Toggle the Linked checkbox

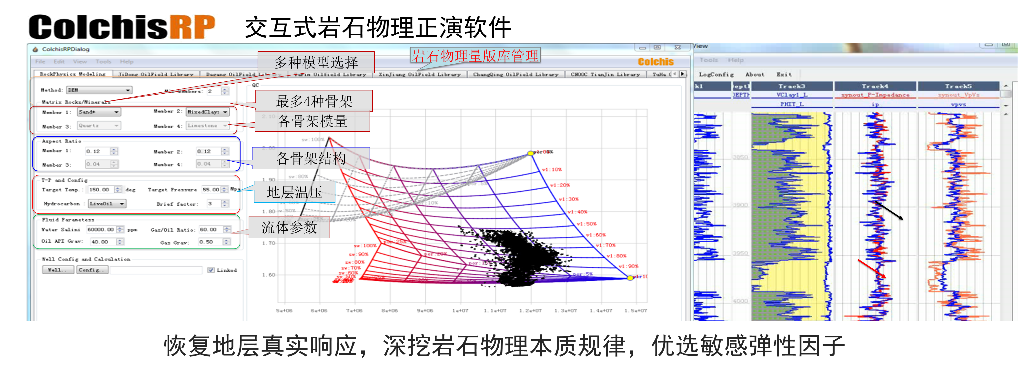click(210, 270)
